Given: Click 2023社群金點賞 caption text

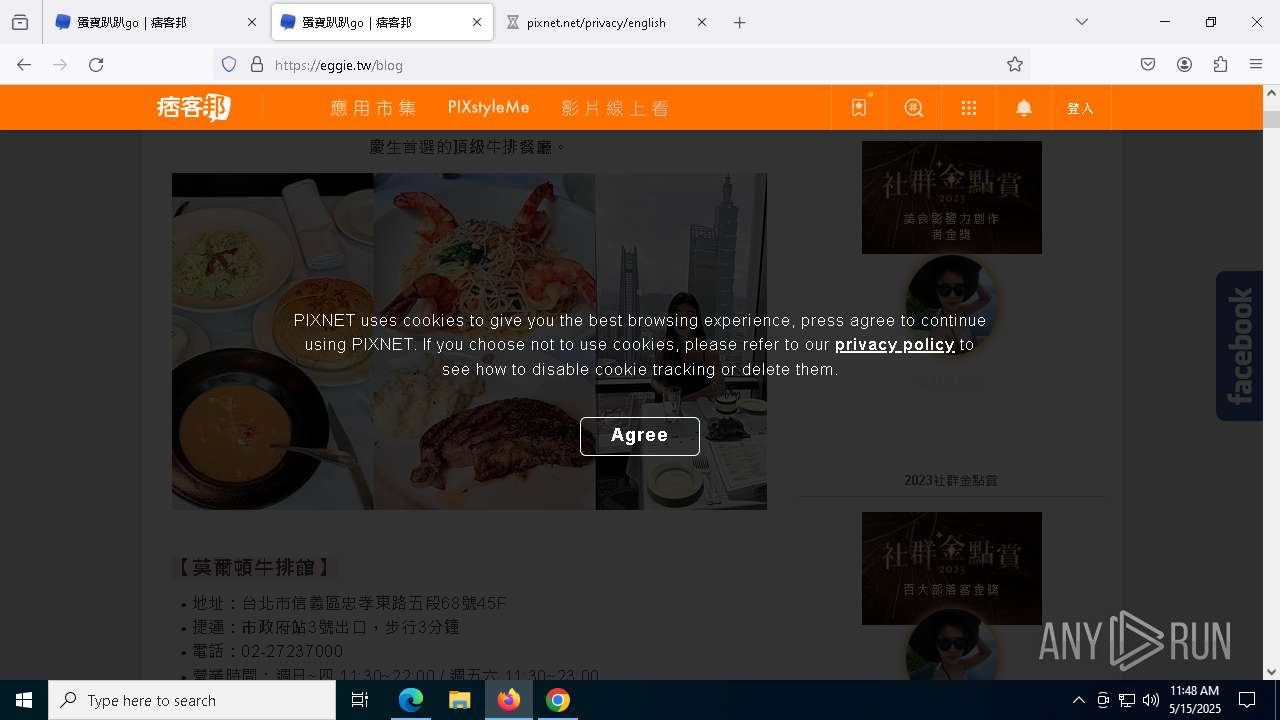Looking at the screenshot, I should (951, 481).
